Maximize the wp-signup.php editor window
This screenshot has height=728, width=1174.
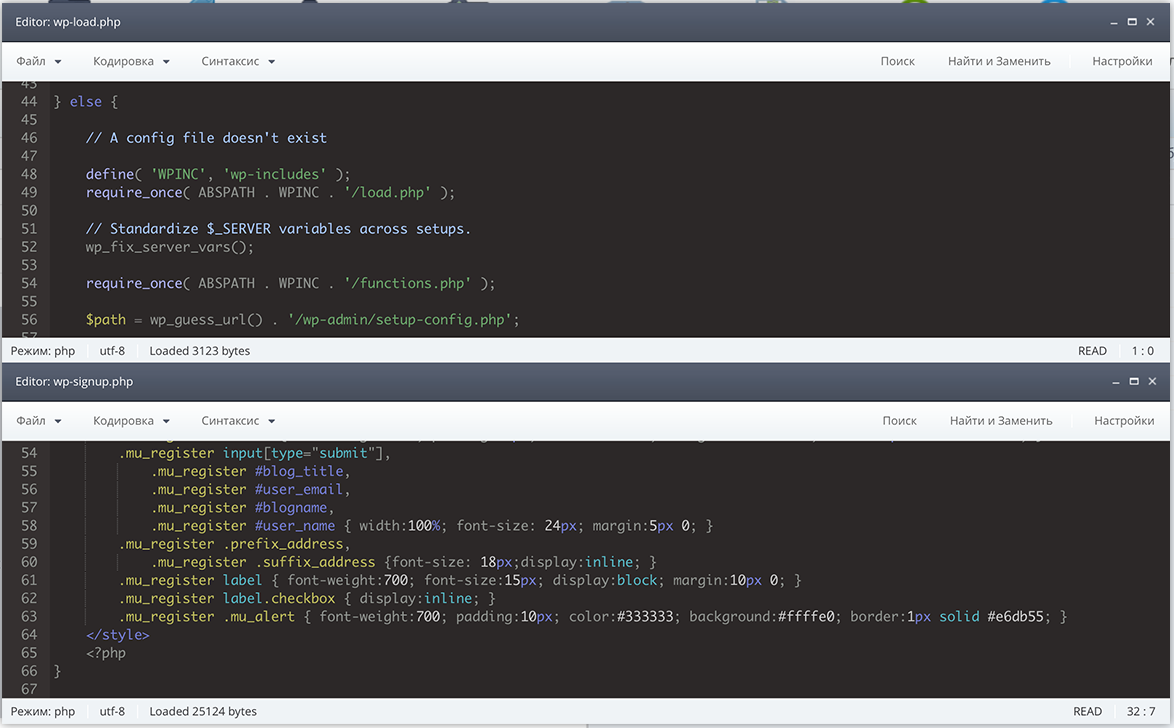[x=1133, y=382]
